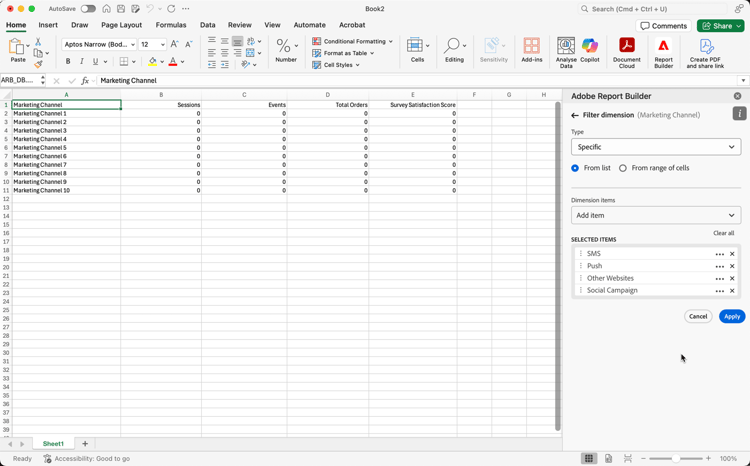Remove Other Websites from selected items

(732, 278)
